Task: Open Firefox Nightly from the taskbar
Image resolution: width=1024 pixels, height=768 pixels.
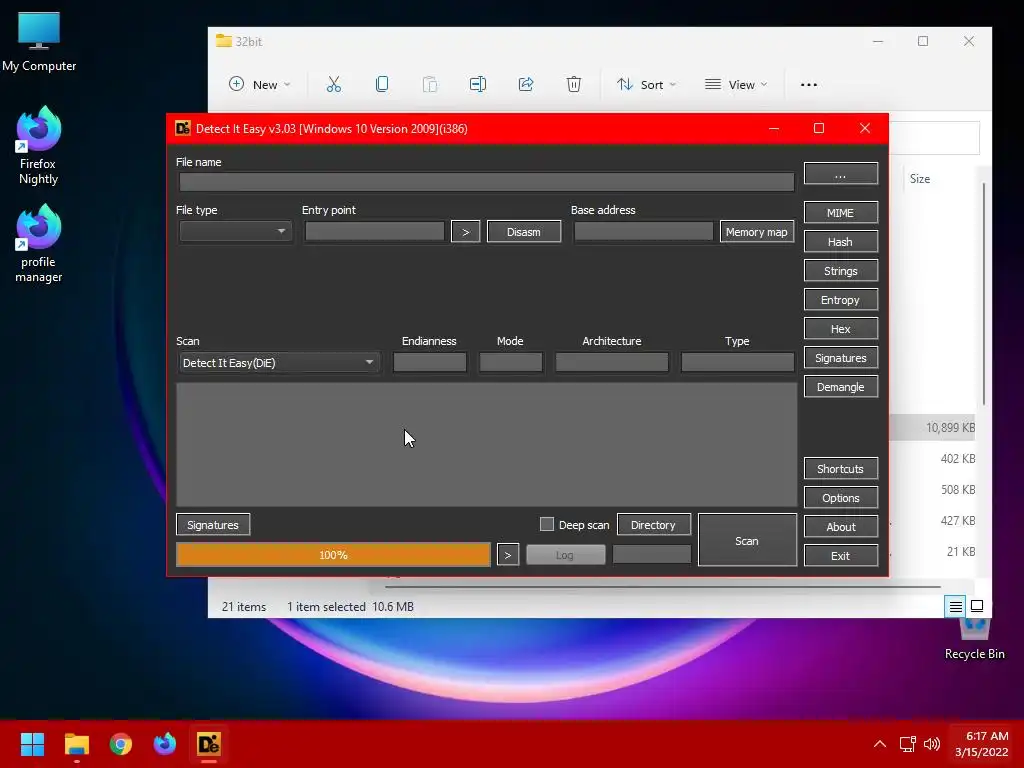Action: (x=165, y=744)
